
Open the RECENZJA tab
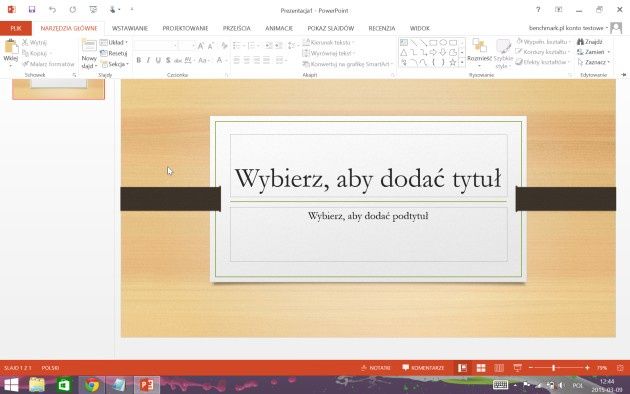click(x=382, y=28)
